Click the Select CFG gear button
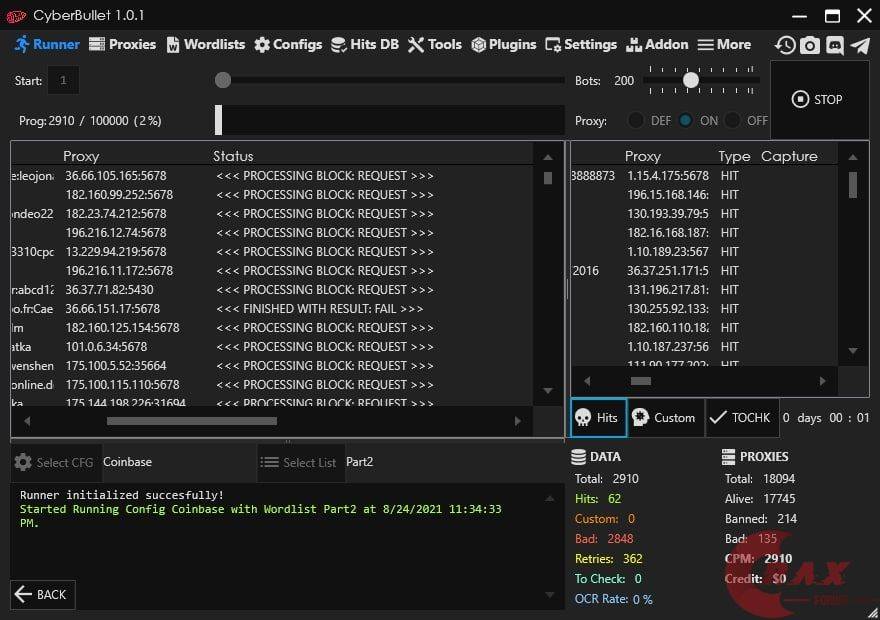 click(55, 462)
